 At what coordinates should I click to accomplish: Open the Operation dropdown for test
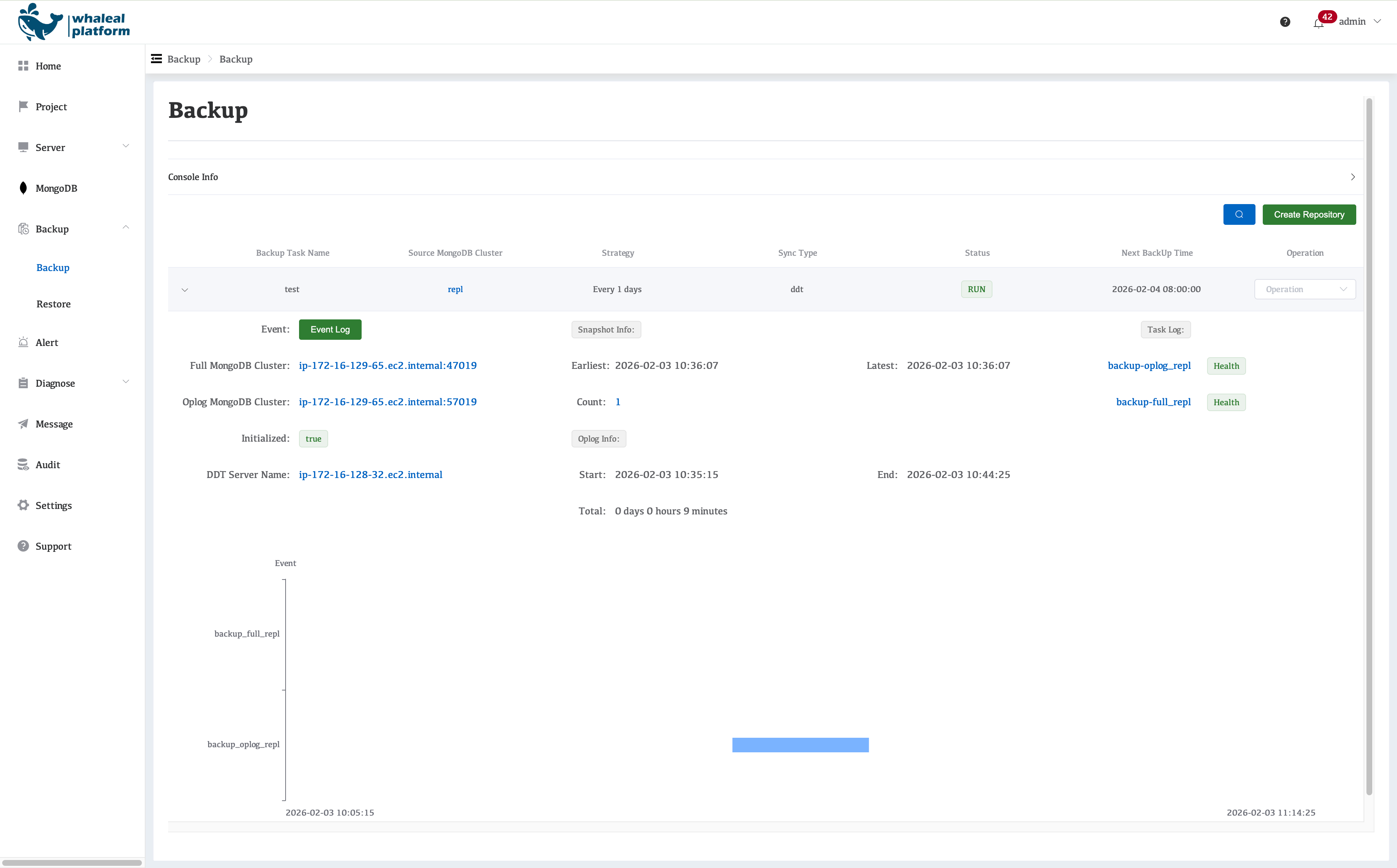pyautogui.click(x=1305, y=289)
